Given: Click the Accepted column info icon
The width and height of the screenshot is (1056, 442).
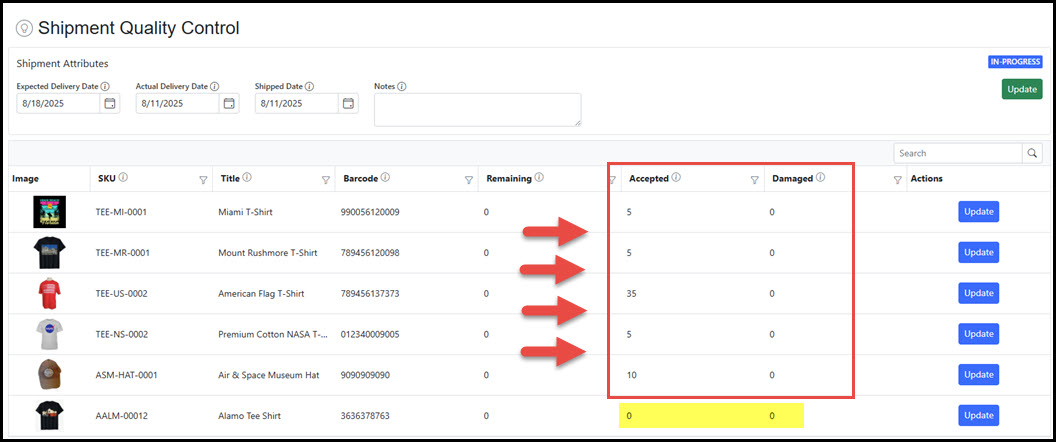Looking at the screenshot, I should point(676,178).
